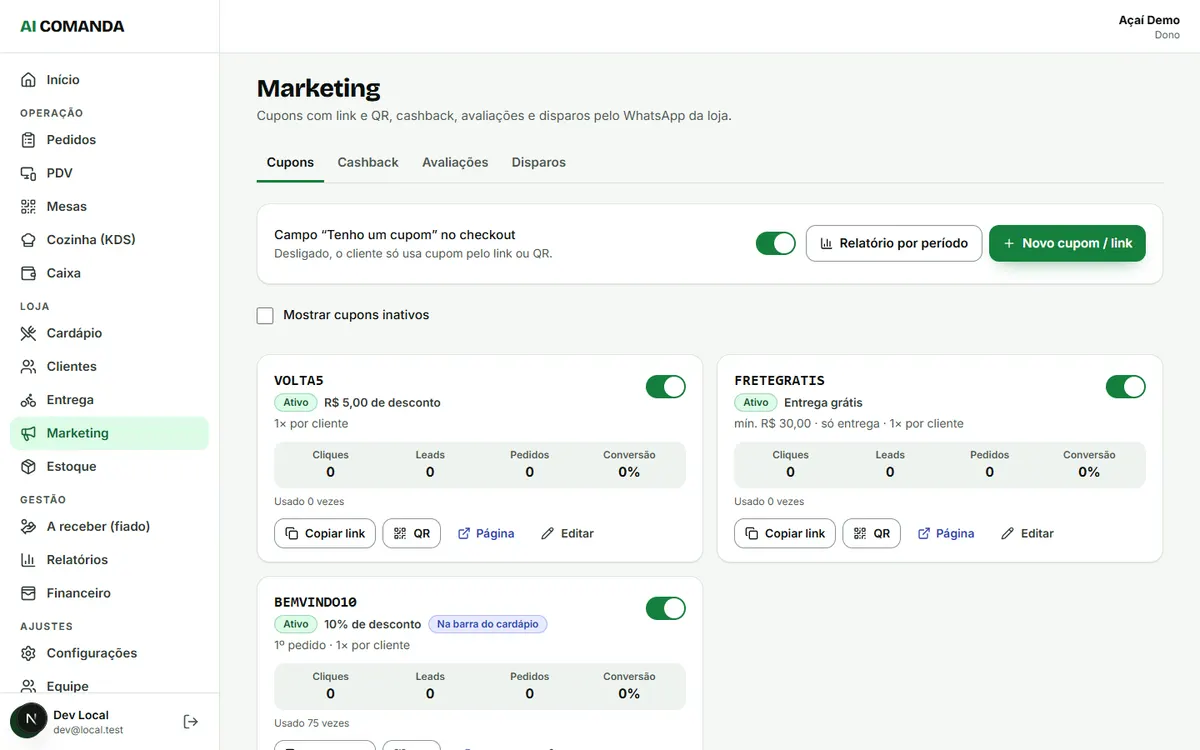The image size is (1200, 750).
Task: Toggle the 'Tenho um cupom' checkout field switch
Action: [x=776, y=243]
